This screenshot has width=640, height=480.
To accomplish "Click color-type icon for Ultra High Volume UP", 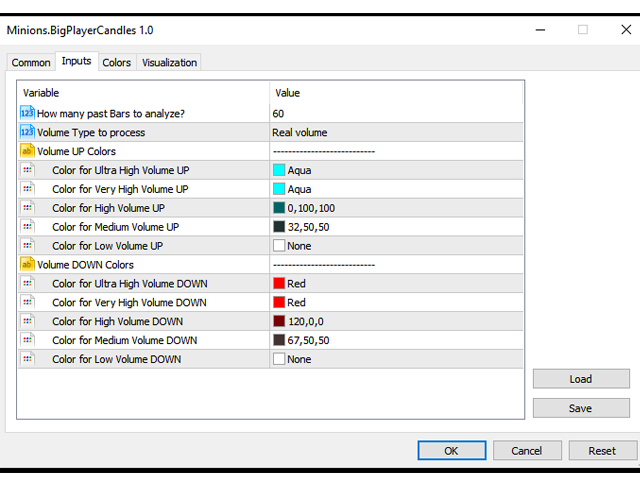I will point(27,169).
